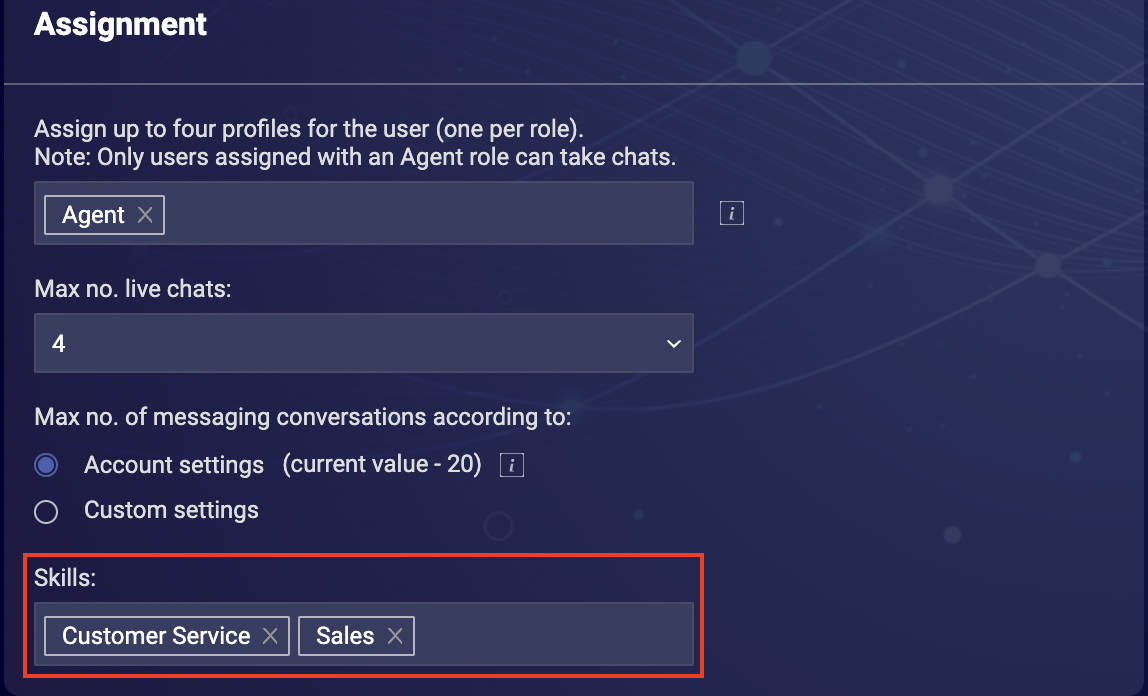
Task: Select the Custom settings radio button
Action: pyautogui.click(x=46, y=512)
